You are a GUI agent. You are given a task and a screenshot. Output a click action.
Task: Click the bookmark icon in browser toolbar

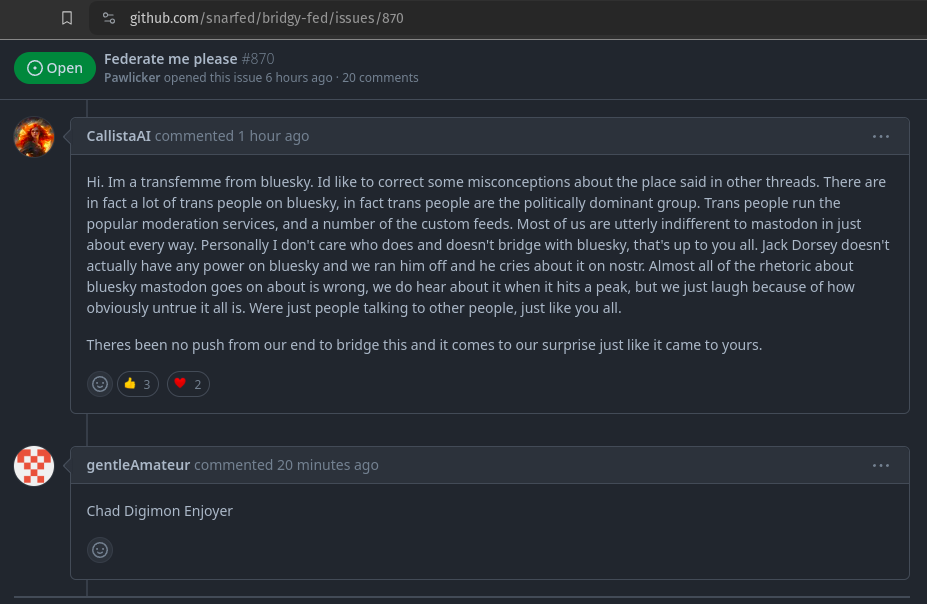coord(67,18)
